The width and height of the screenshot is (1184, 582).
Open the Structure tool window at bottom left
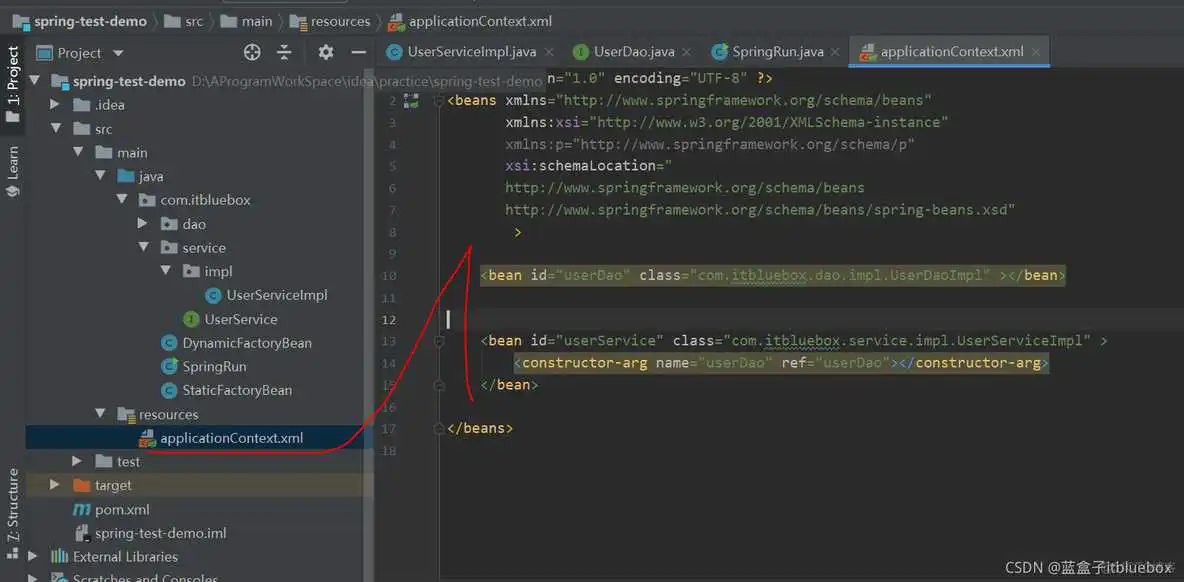[x=12, y=512]
